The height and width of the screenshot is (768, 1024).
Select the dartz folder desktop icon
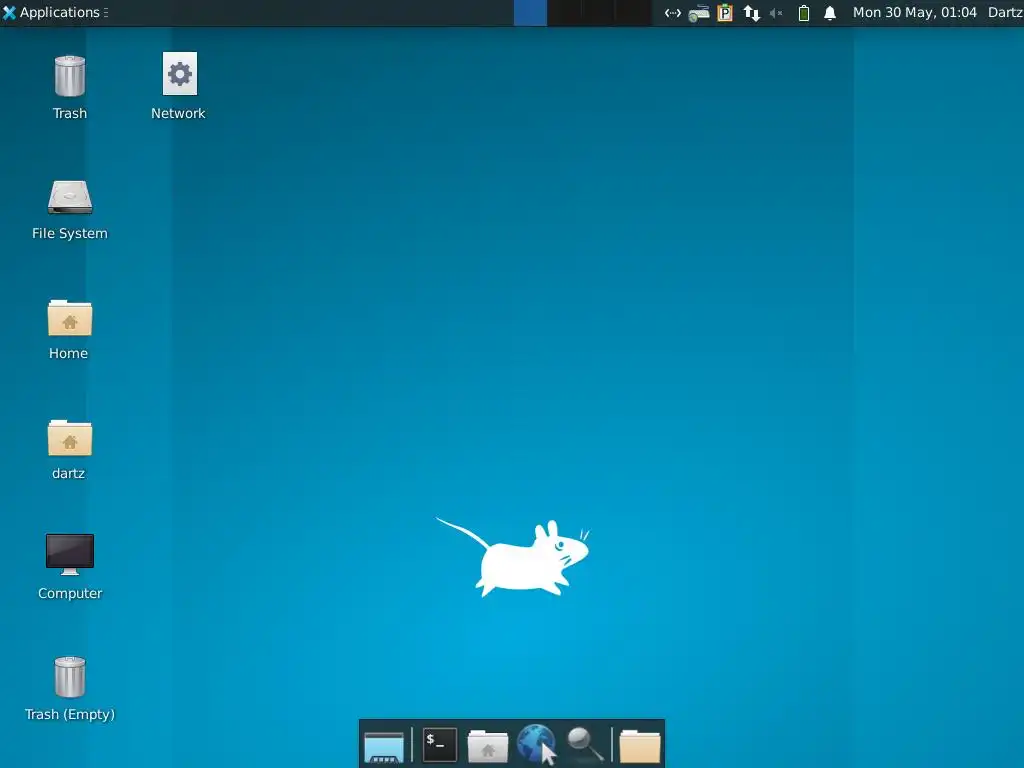click(x=70, y=438)
